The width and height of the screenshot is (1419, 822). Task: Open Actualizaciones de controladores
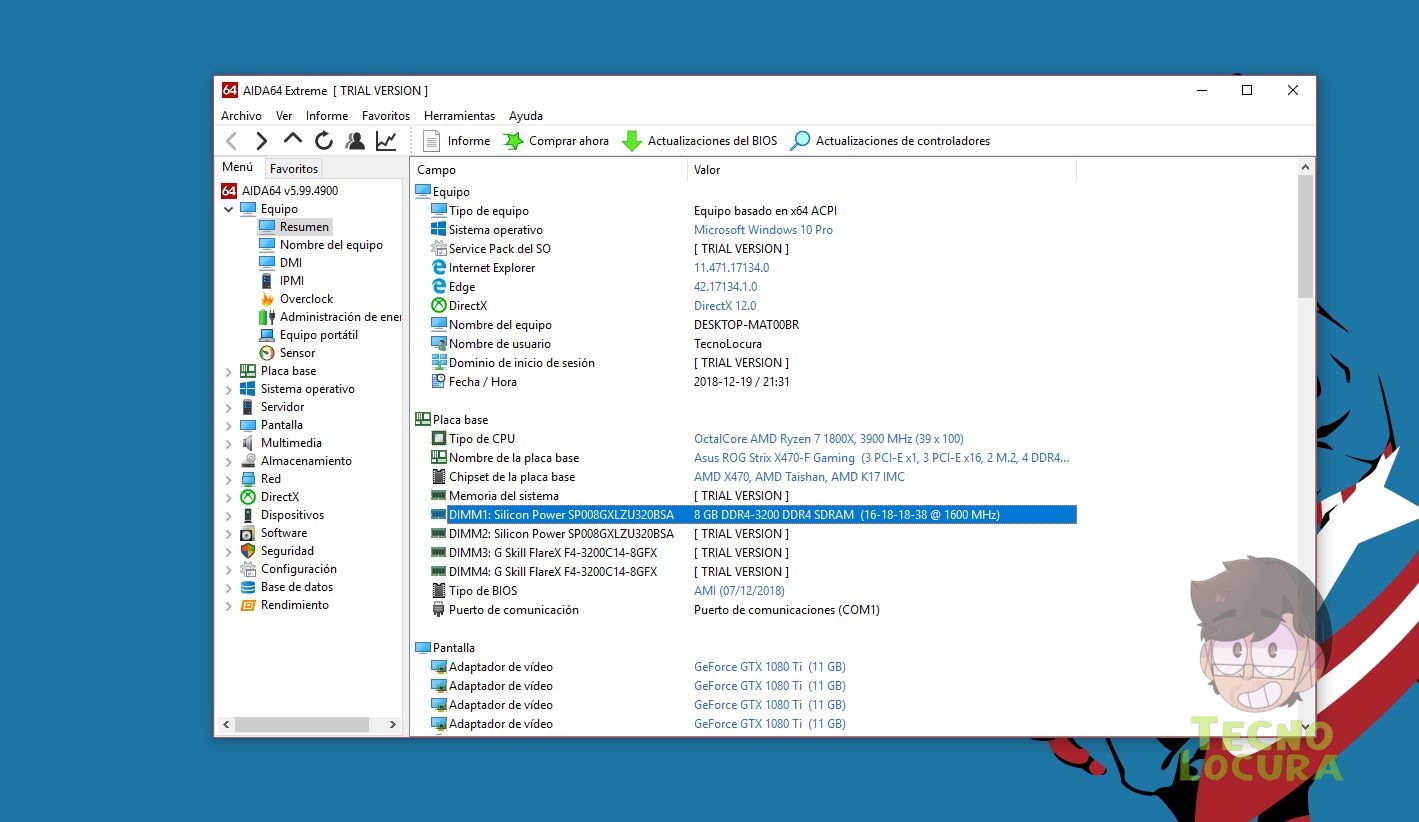coord(890,141)
